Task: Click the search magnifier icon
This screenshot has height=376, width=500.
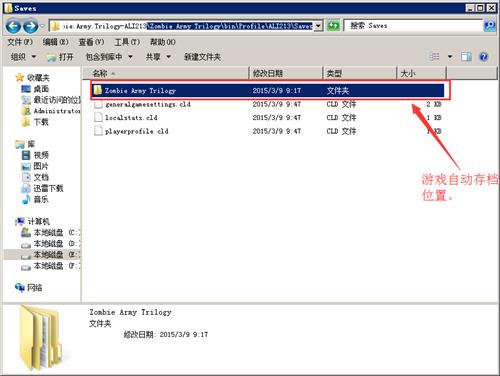Action: tap(489, 25)
